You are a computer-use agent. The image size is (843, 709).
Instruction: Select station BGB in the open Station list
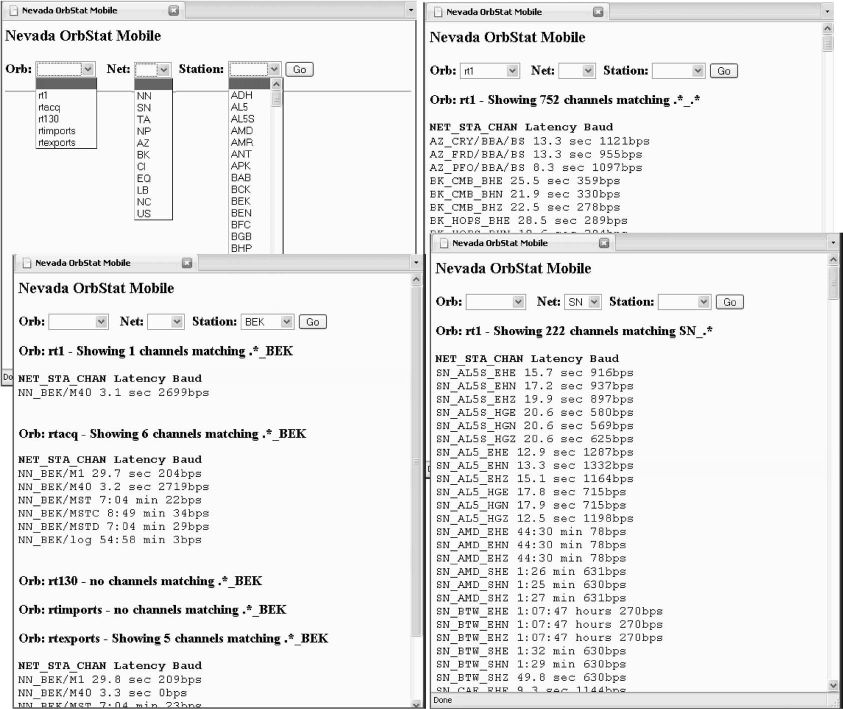(x=250, y=237)
